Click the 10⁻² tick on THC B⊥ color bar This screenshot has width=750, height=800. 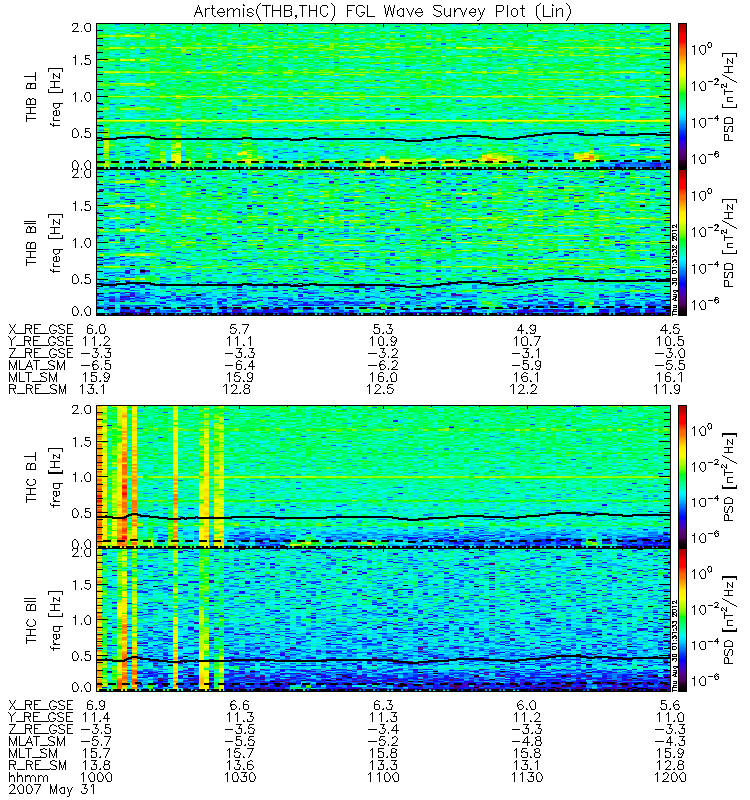705,466
